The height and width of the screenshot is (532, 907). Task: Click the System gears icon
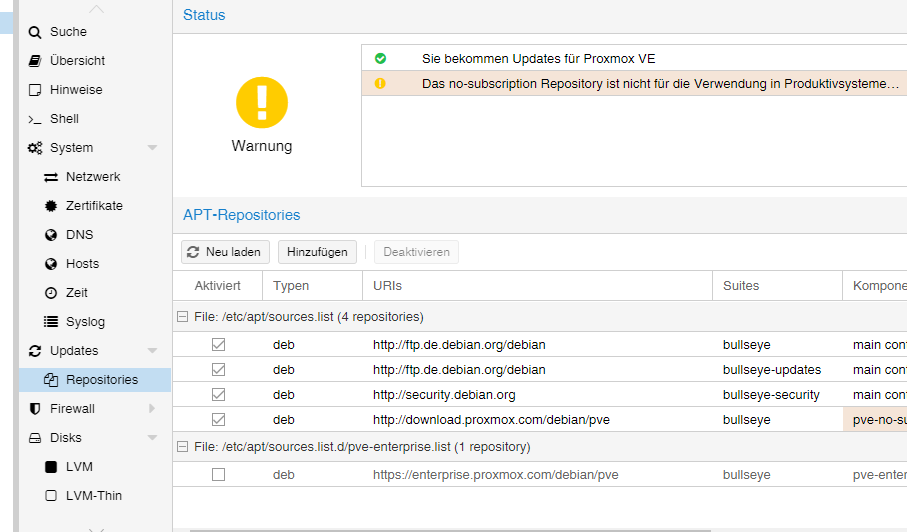pyautogui.click(x=35, y=148)
